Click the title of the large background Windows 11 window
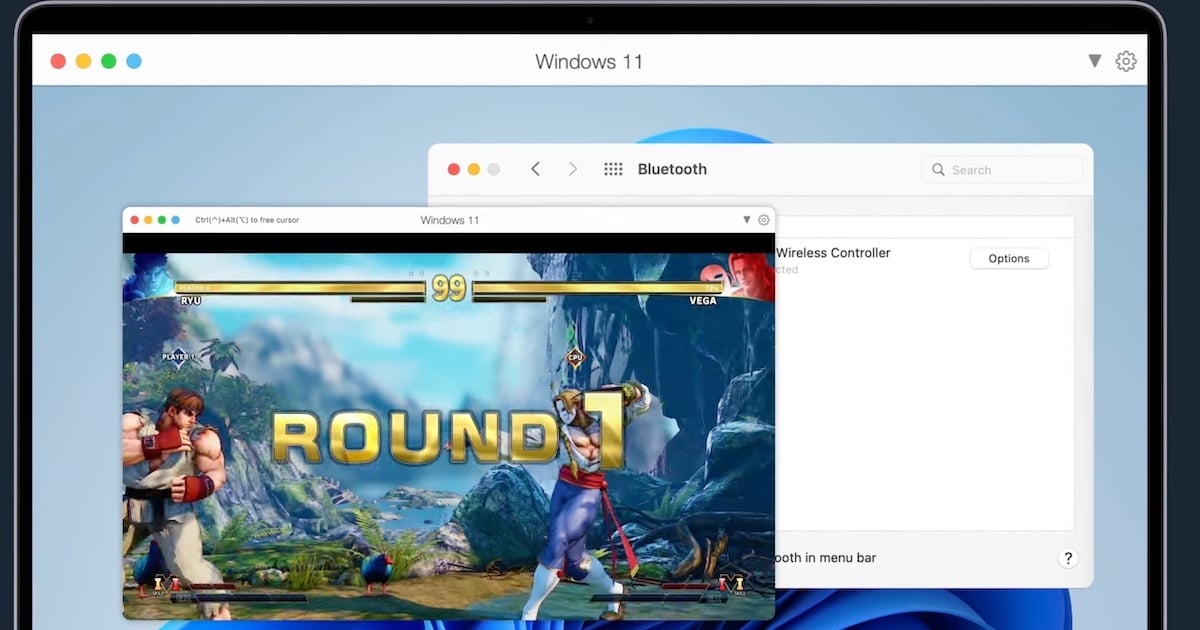Image resolution: width=1200 pixels, height=630 pixels. pos(589,61)
